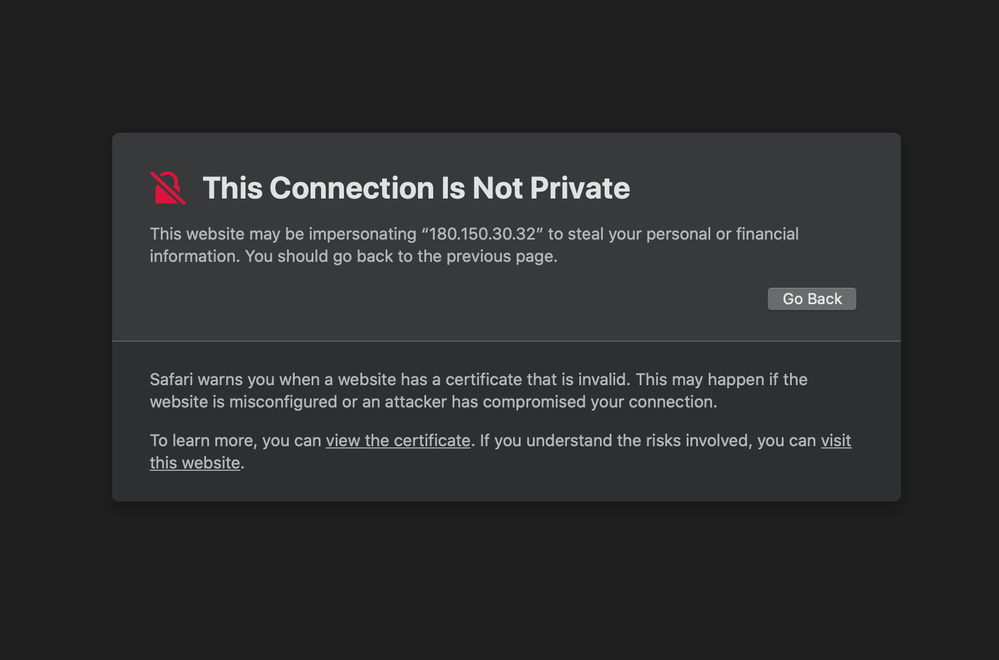
Task: Click the word "impersonating"
Action: [363, 234]
